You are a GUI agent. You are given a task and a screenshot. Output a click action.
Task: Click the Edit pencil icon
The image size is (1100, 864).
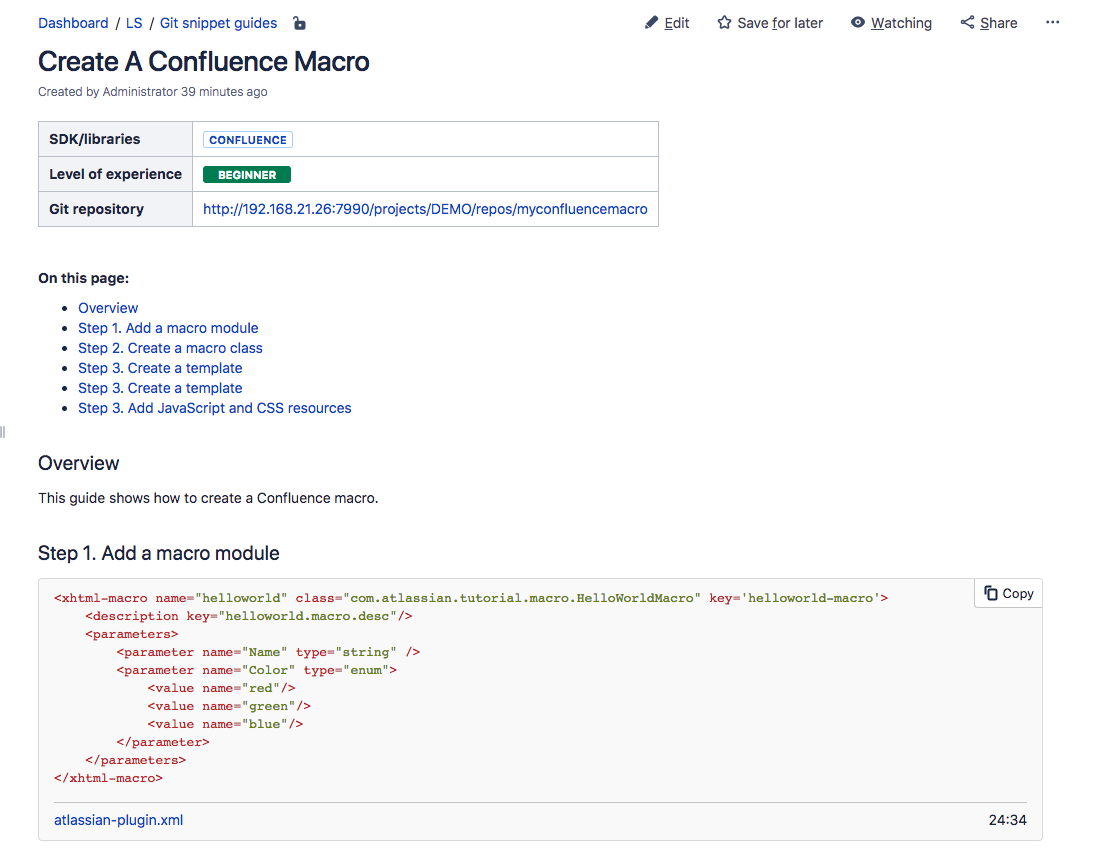tap(650, 22)
